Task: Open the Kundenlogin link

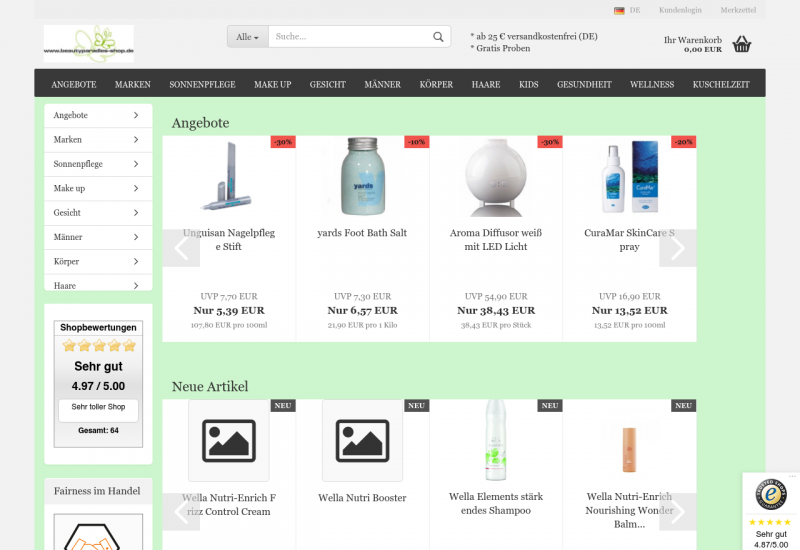Action: coord(680,10)
